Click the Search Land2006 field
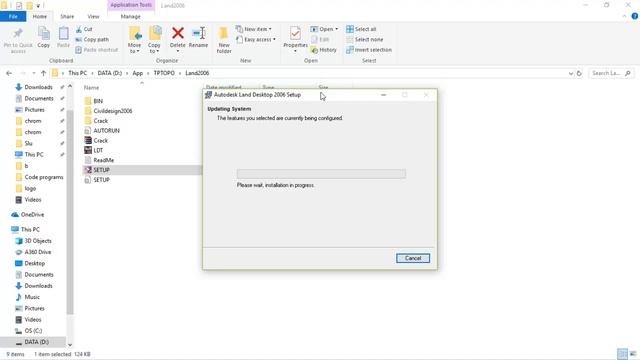Viewport: 640px width, 360px height. point(611,73)
